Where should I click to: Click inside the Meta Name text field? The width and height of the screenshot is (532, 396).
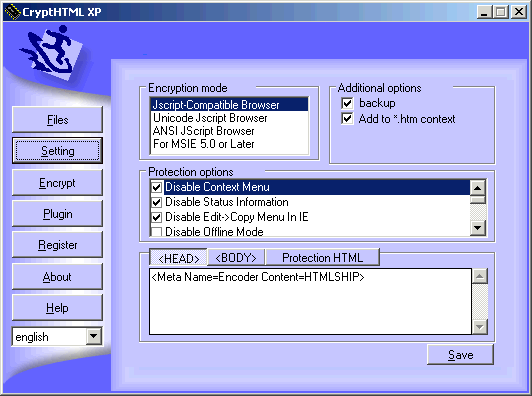pos(310,301)
